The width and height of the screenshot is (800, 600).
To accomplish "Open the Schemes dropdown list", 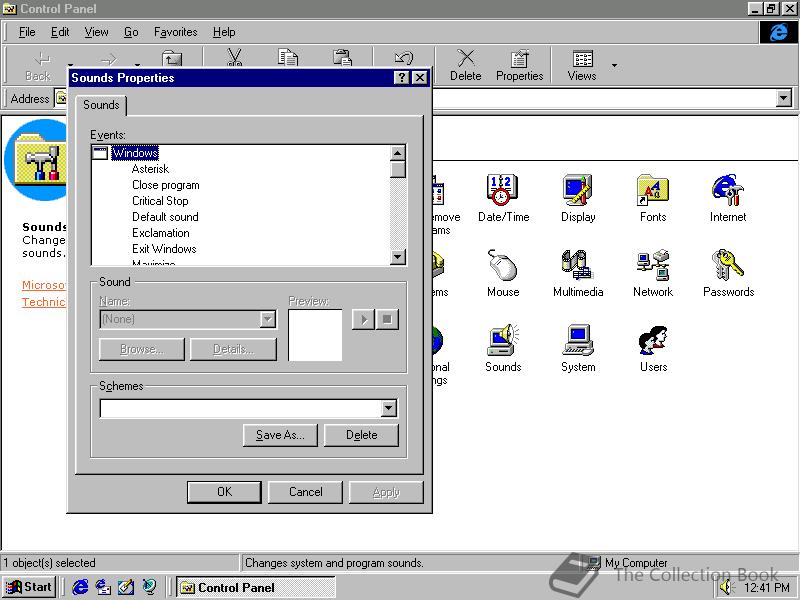I will click(x=388, y=408).
